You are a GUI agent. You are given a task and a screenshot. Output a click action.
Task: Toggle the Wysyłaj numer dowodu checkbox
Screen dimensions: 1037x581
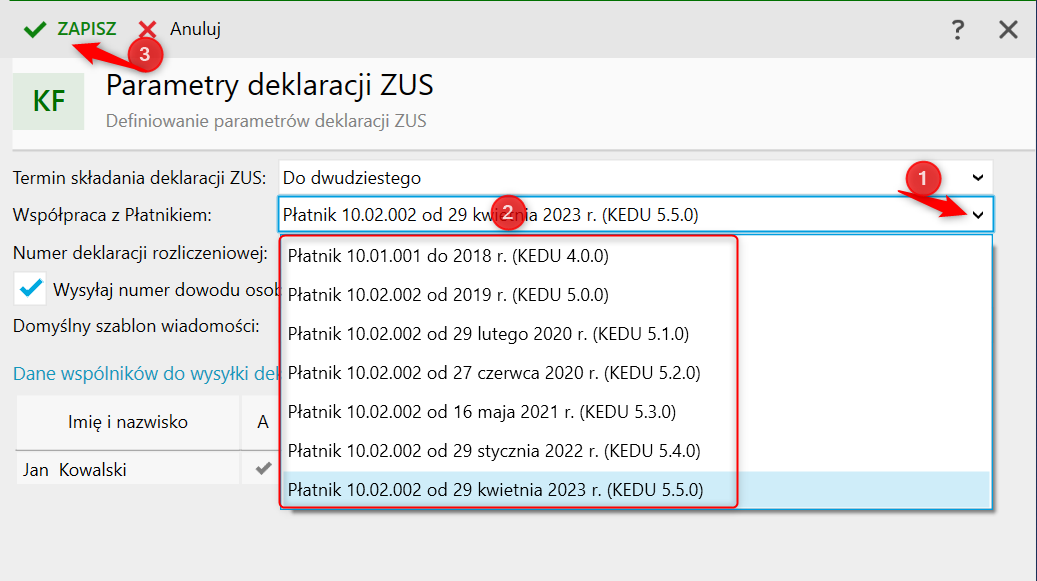pos(30,289)
